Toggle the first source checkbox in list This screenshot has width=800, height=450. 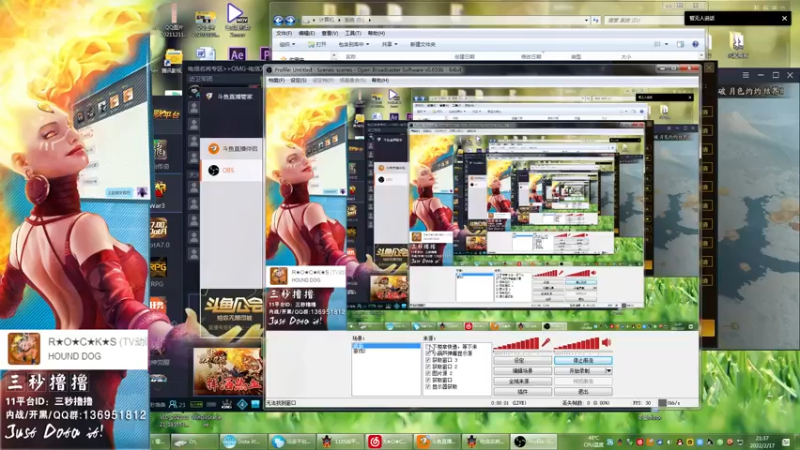(x=428, y=347)
